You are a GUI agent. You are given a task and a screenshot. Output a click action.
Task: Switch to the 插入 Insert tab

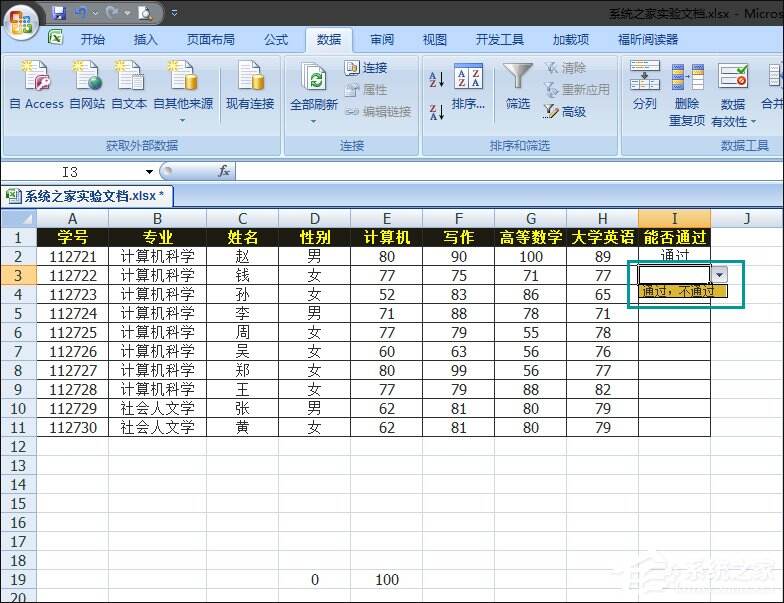point(146,40)
